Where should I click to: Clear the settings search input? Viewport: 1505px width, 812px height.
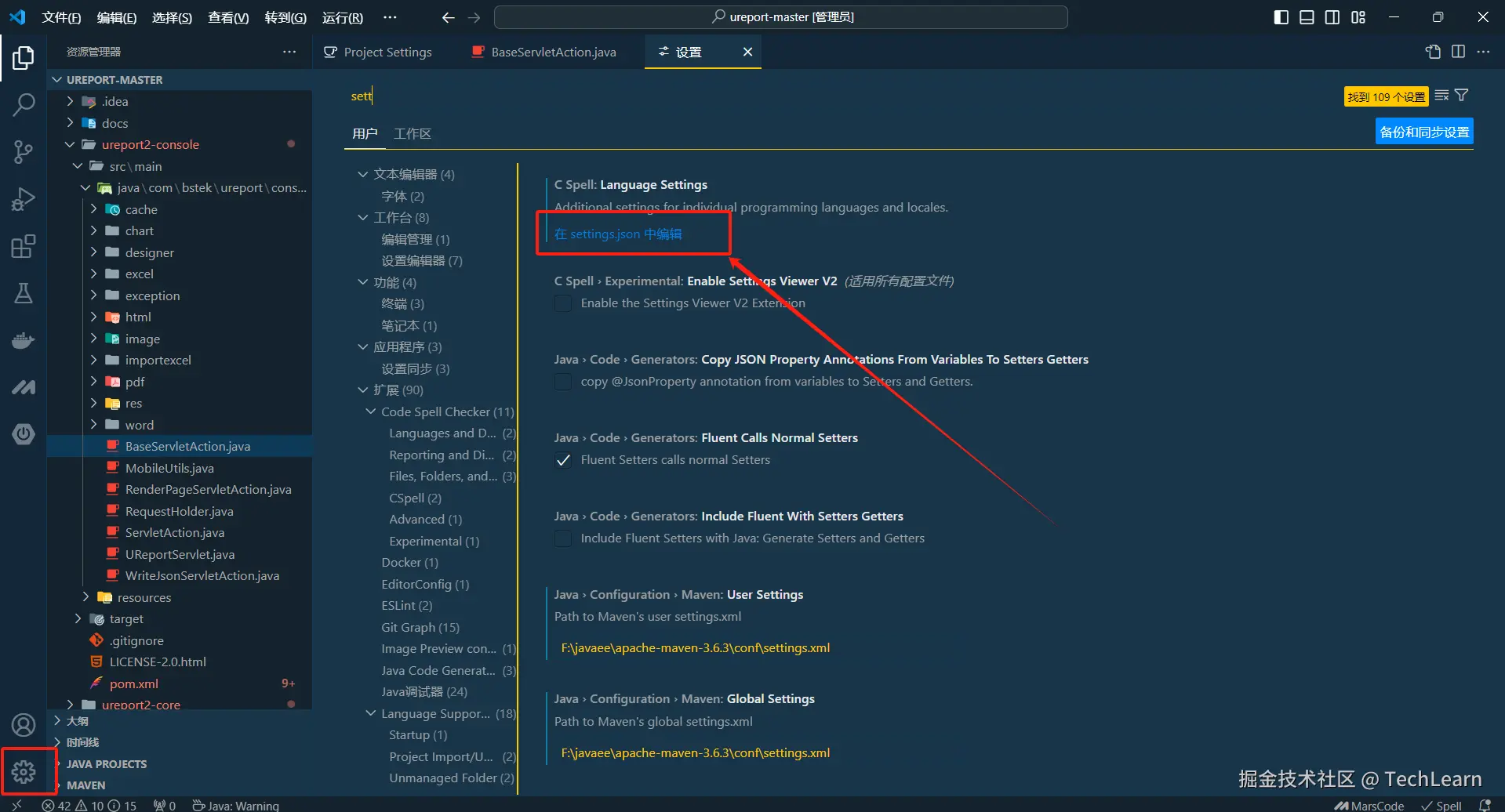[1441, 96]
